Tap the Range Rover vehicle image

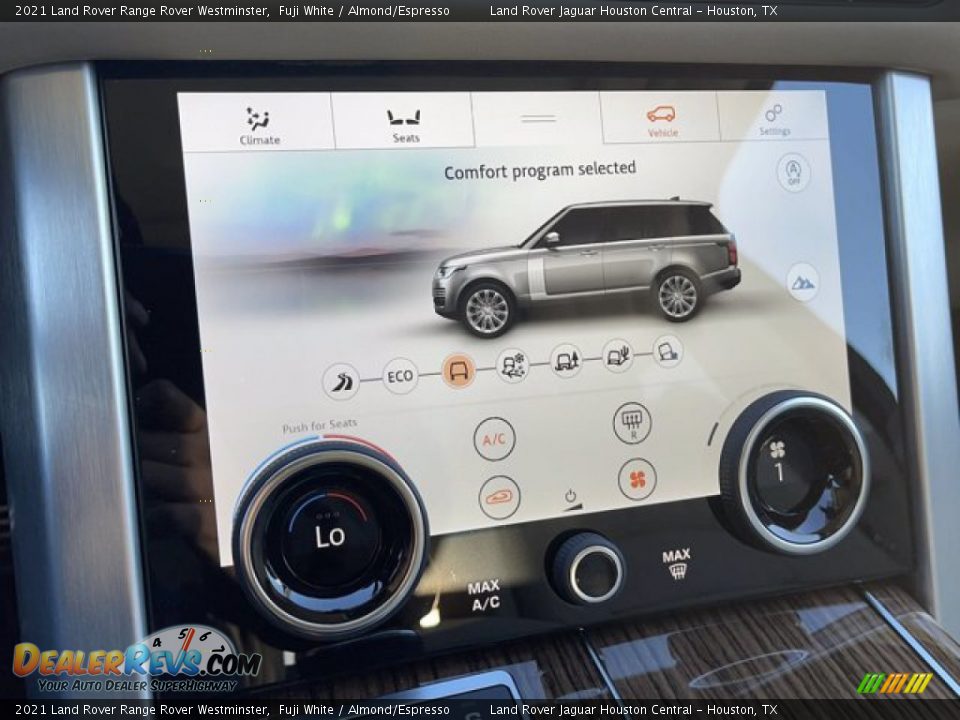coord(586,266)
